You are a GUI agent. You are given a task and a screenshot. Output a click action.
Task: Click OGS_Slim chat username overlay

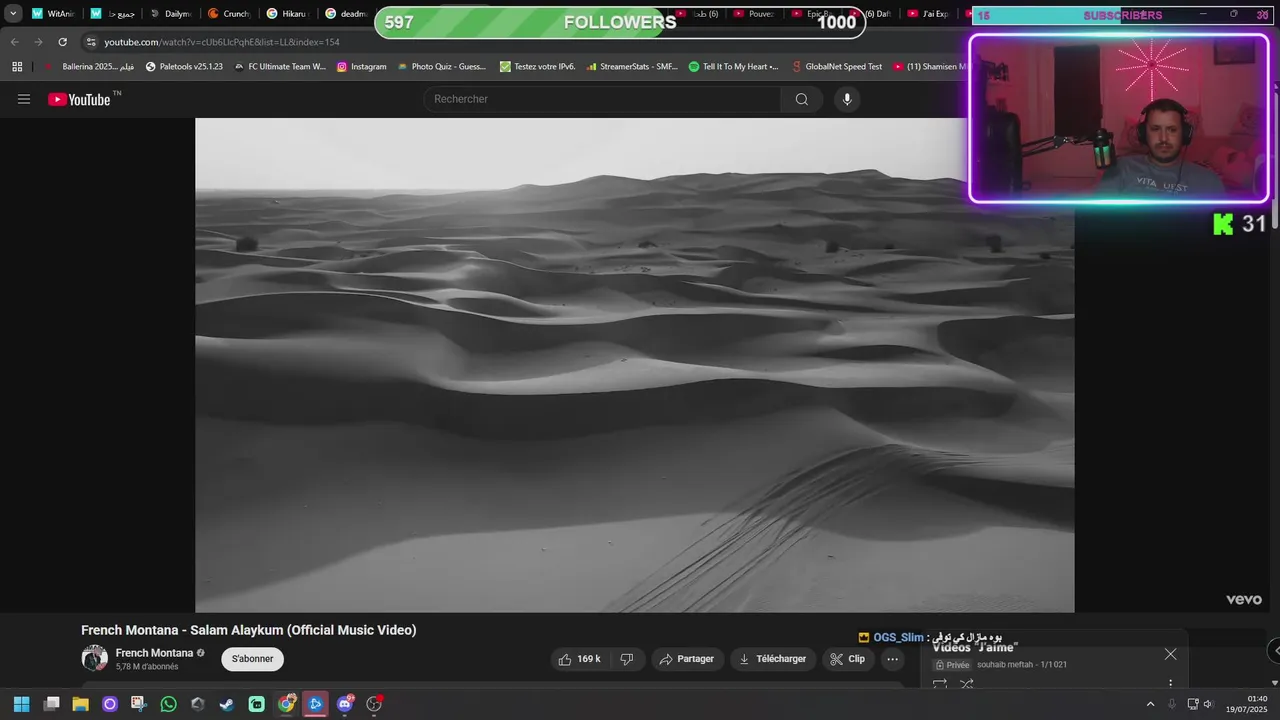click(x=898, y=637)
